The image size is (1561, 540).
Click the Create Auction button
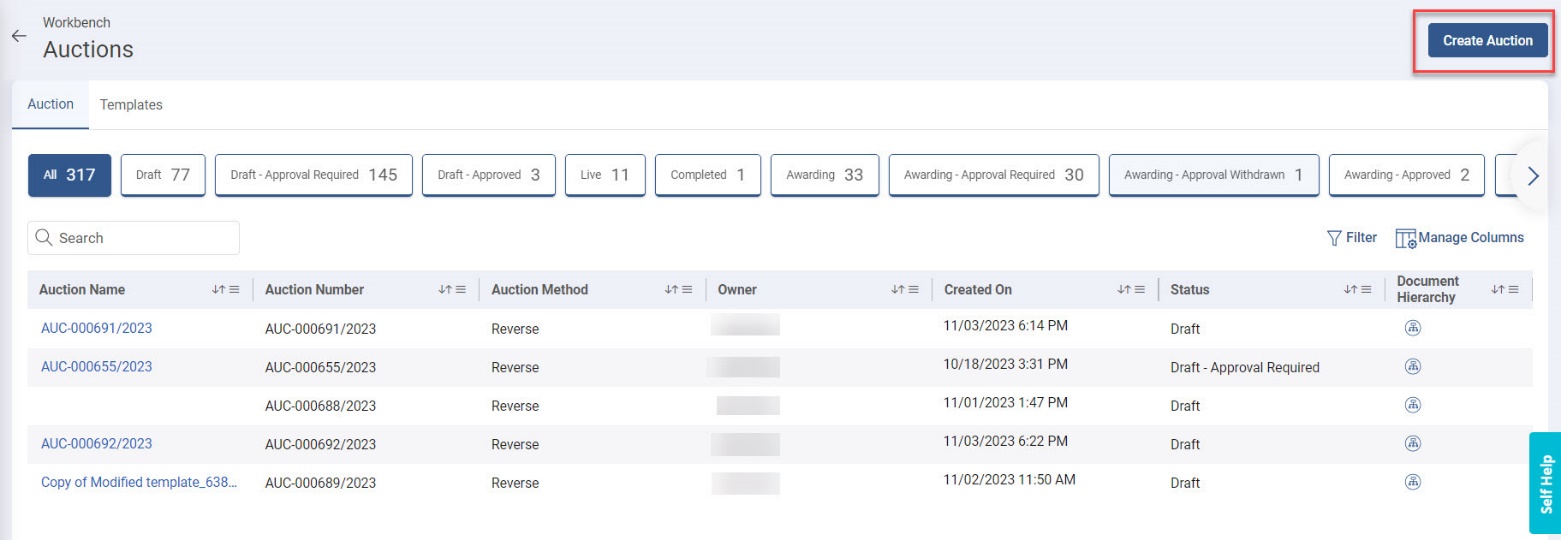[x=1487, y=41]
